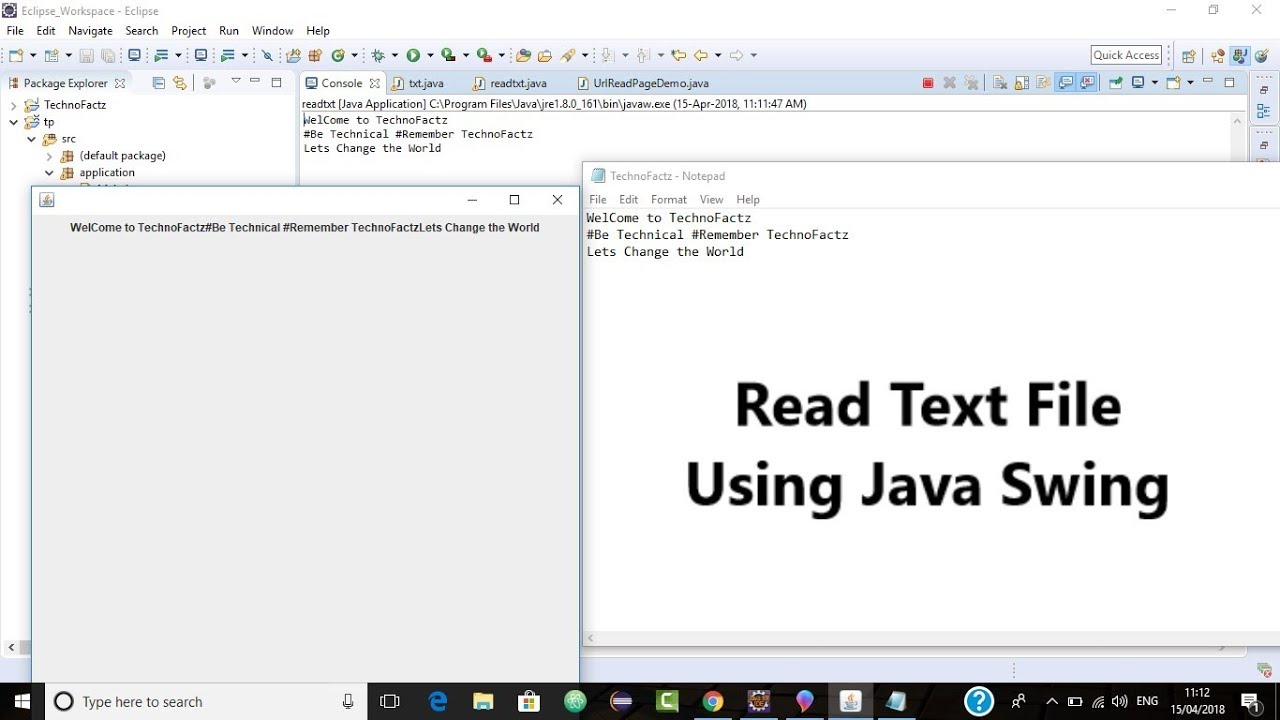The image size is (1280, 720).
Task: Select the application package tree item
Action: [x=107, y=173]
